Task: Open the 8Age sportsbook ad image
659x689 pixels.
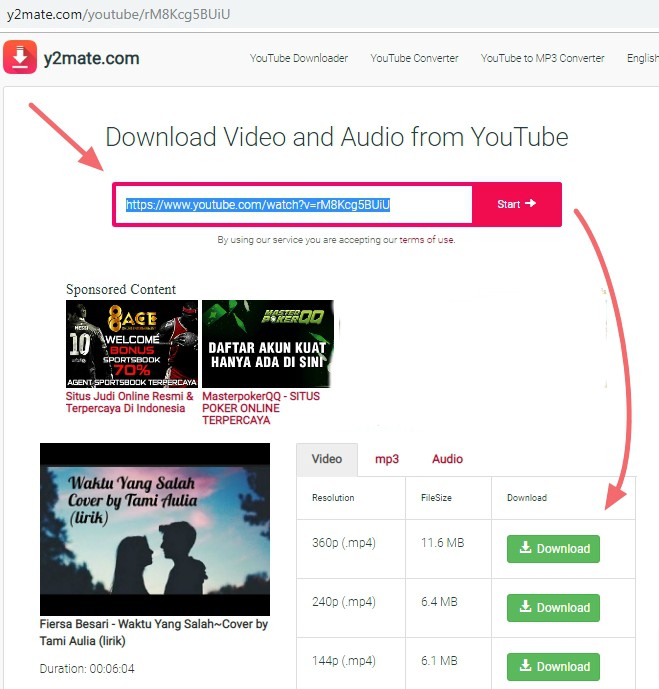Action: click(x=132, y=344)
